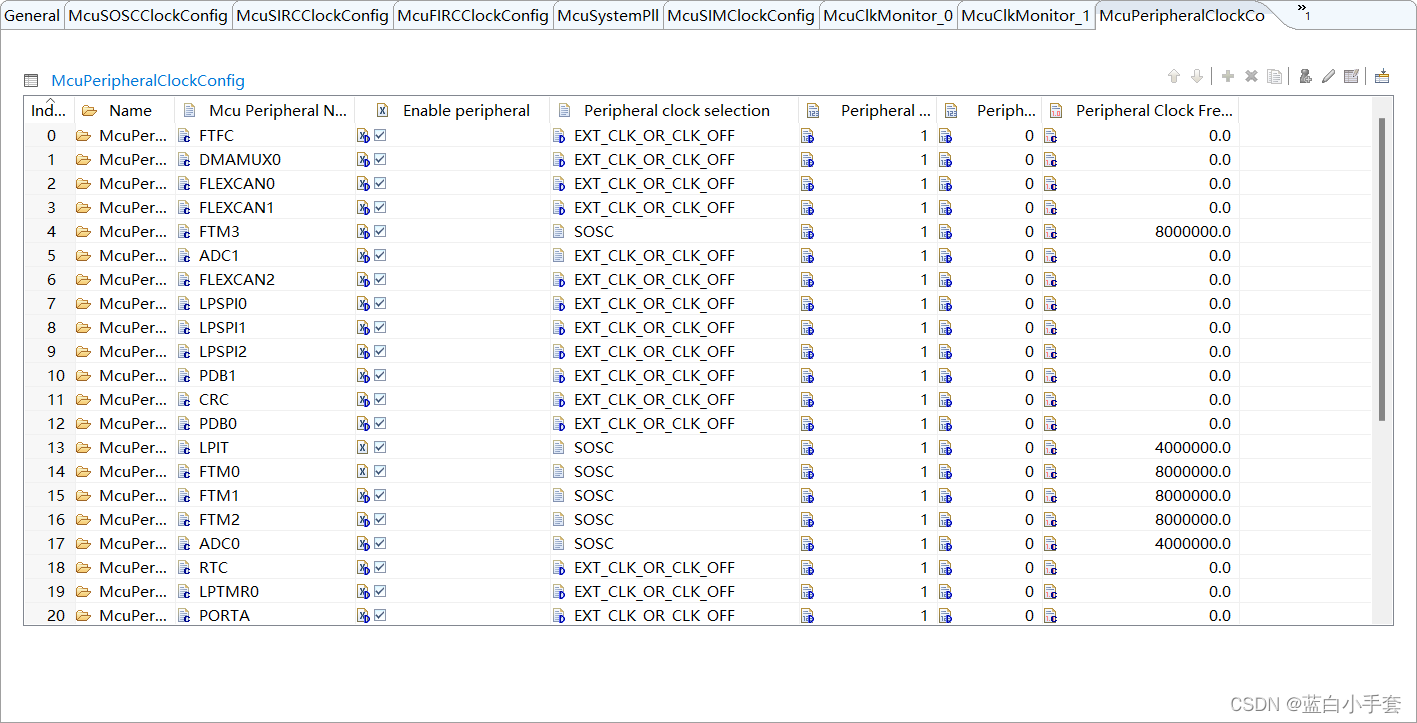Click the blue McuPeripheralClockConfig section title
This screenshot has height=723, width=1417.
point(148,81)
